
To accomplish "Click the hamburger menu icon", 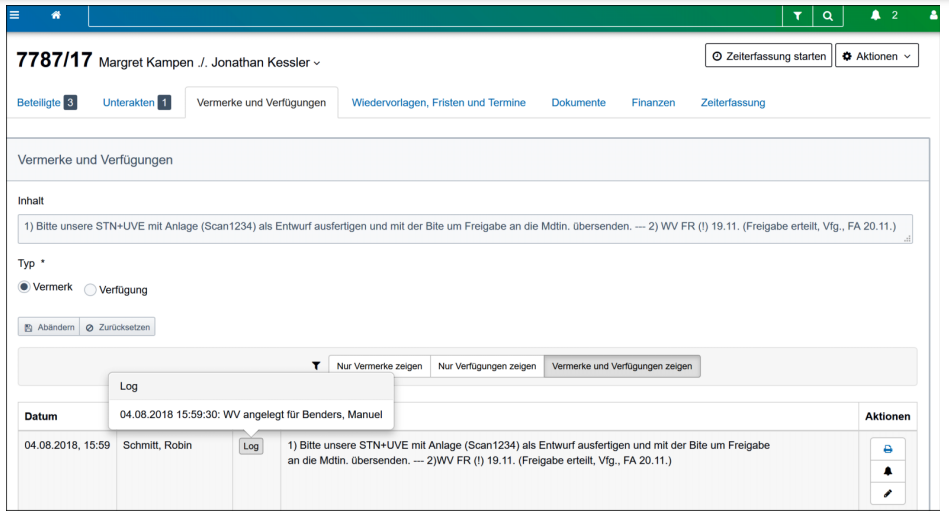I will click(12, 15).
